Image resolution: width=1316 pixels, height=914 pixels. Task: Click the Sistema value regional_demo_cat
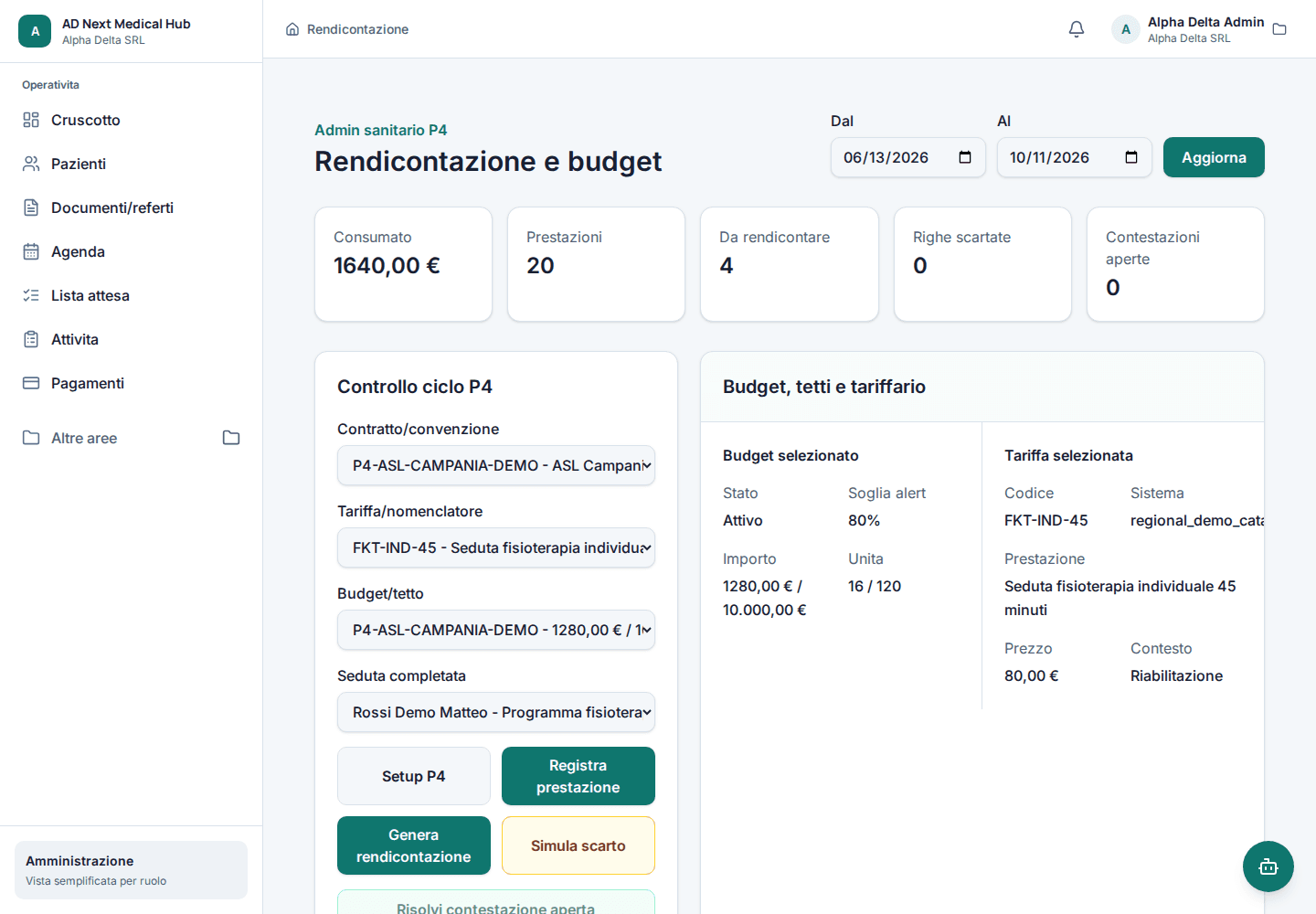[1197, 520]
